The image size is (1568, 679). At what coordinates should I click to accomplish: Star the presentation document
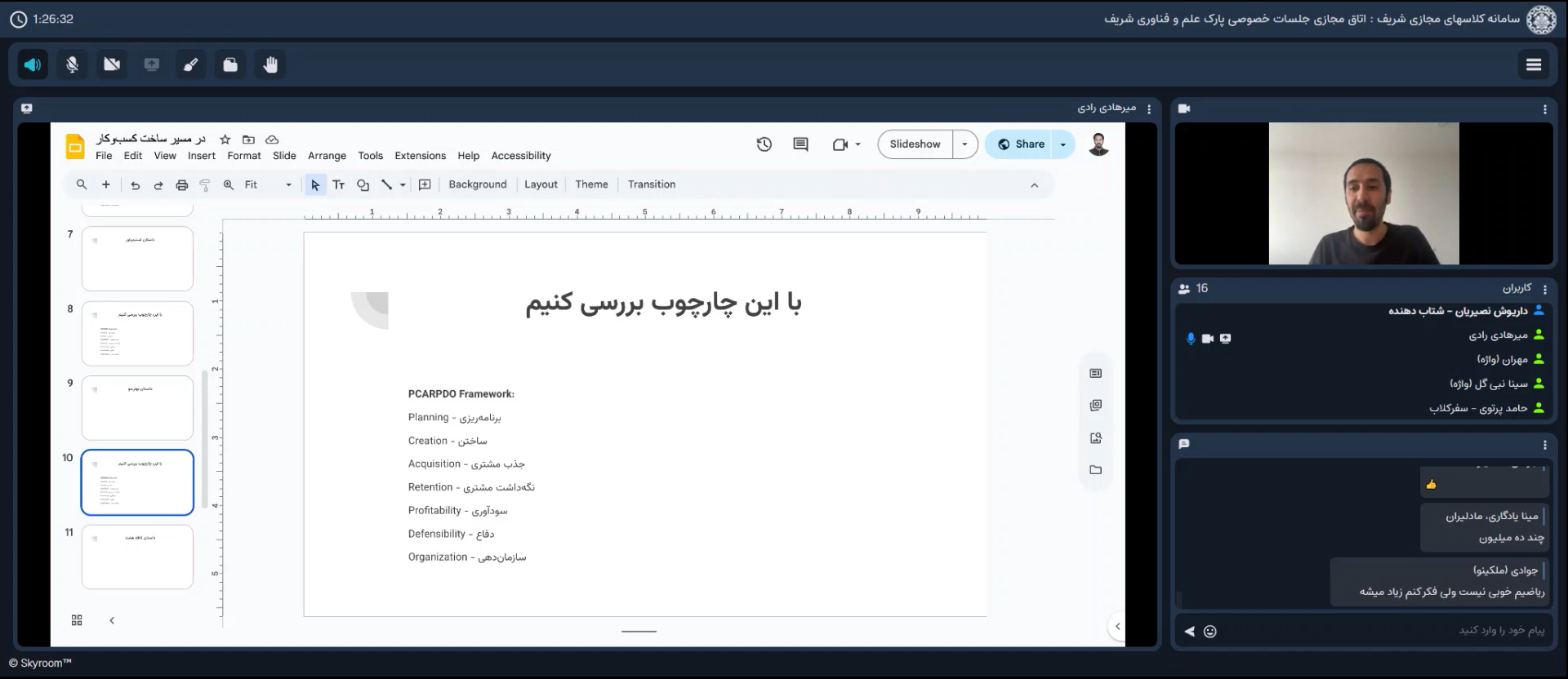pyautogui.click(x=225, y=140)
